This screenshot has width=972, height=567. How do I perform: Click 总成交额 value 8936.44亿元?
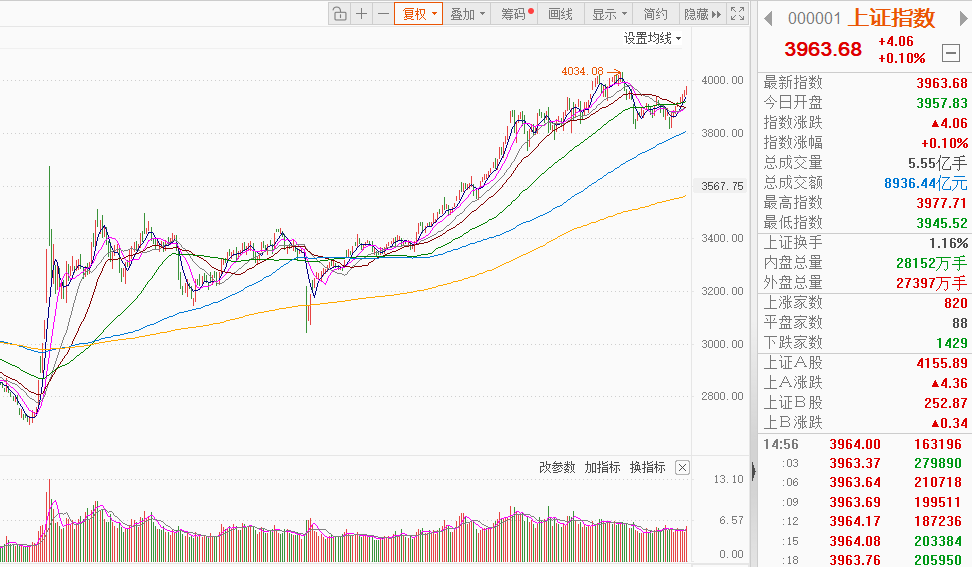click(x=926, y=183)
